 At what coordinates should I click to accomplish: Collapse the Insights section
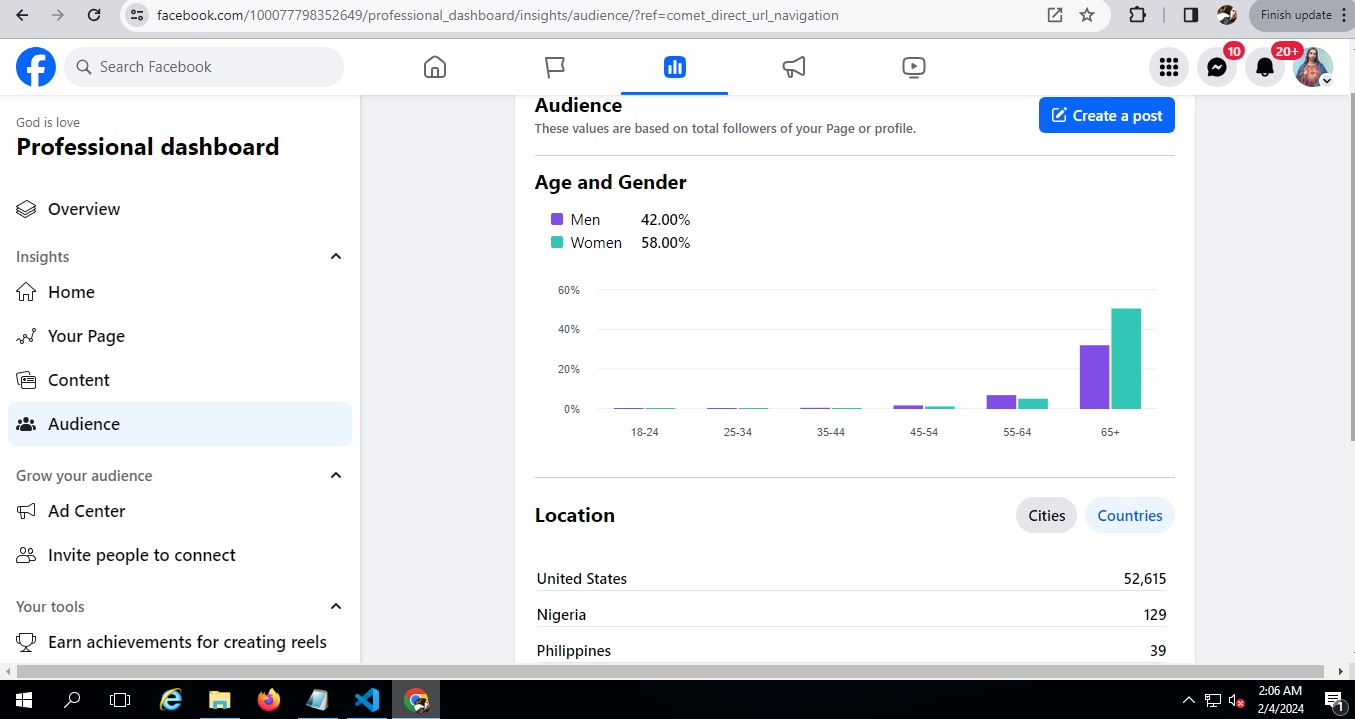tap(336, 257)
